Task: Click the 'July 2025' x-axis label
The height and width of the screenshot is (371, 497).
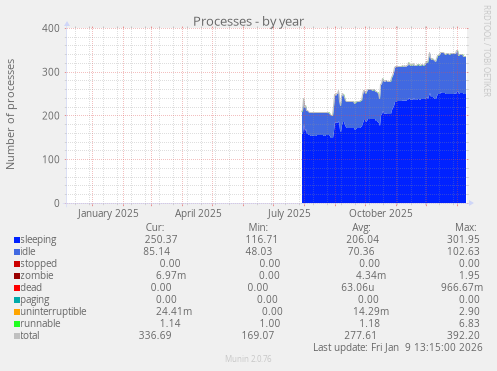Action: coord(289,213)
